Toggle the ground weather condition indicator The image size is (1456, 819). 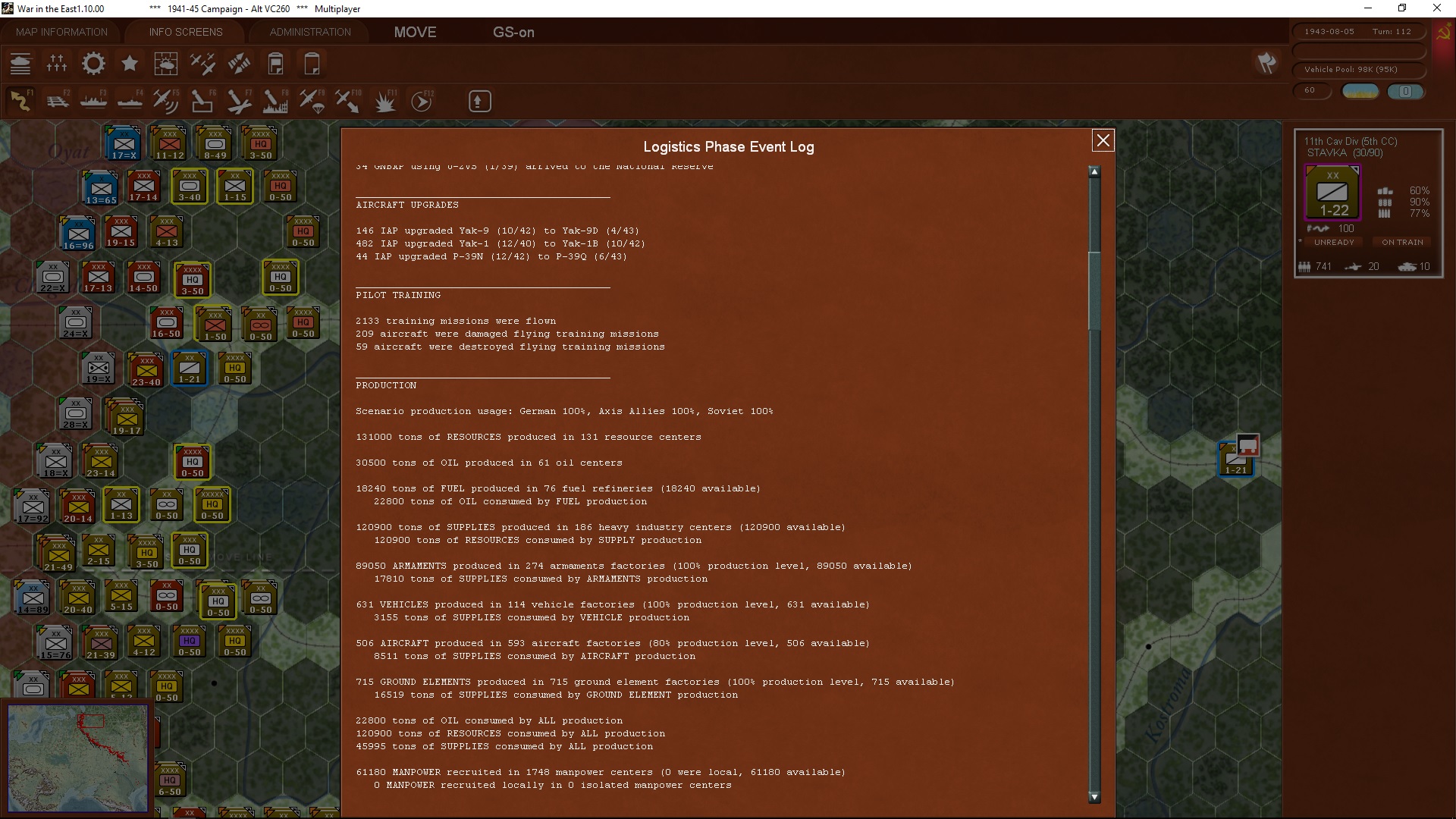coord(1360,91)
